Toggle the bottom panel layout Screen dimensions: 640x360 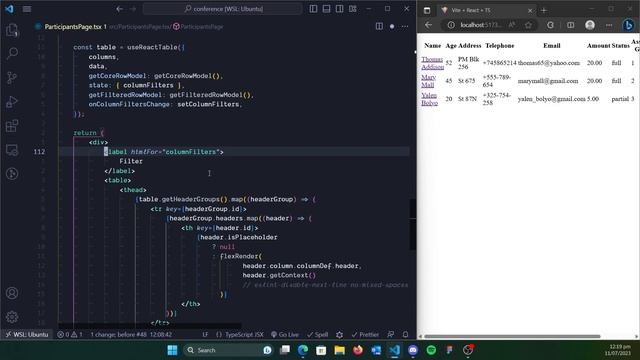point(326,9)
